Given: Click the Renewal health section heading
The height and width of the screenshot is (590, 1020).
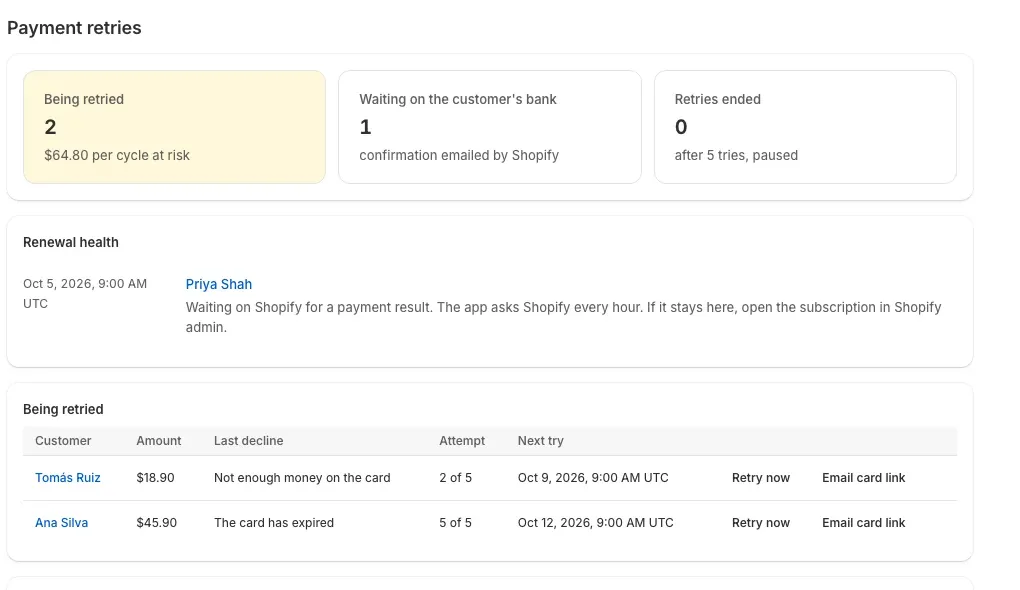Looking at the screenshot, I should click(71, 242).
